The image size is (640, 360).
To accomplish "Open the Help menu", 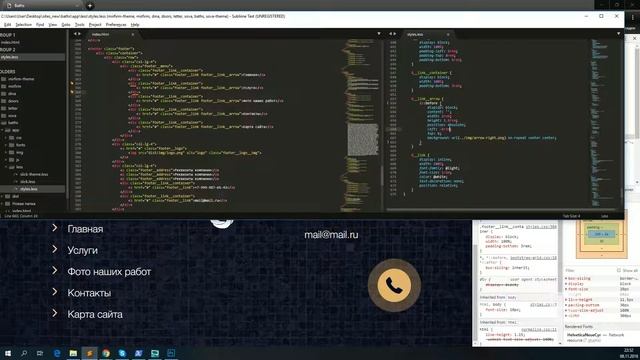I will [135, 25].
